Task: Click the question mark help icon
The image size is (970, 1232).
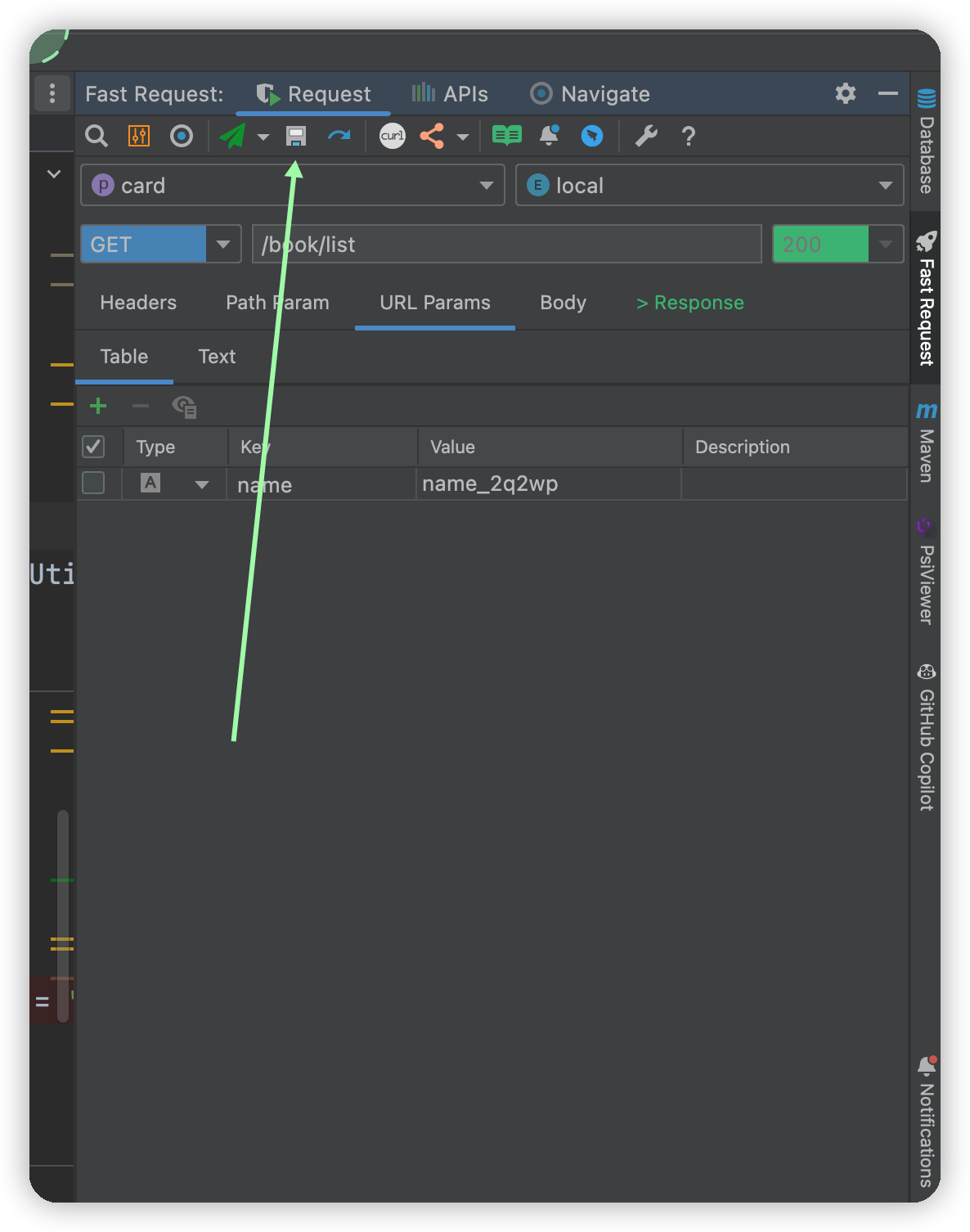Action: (689, 136)
